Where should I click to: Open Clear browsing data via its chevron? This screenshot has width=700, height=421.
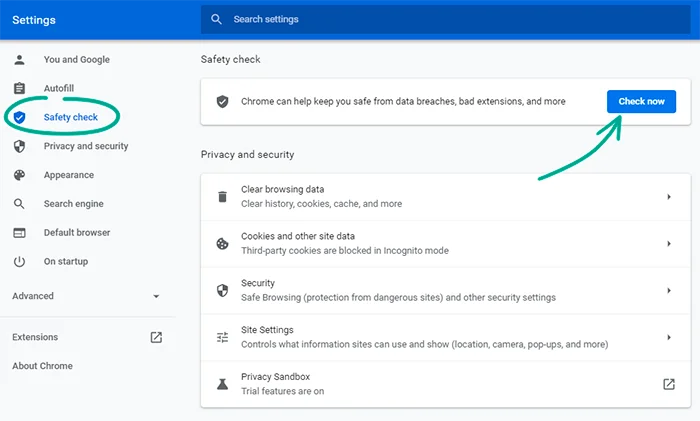tap(669, 196)
